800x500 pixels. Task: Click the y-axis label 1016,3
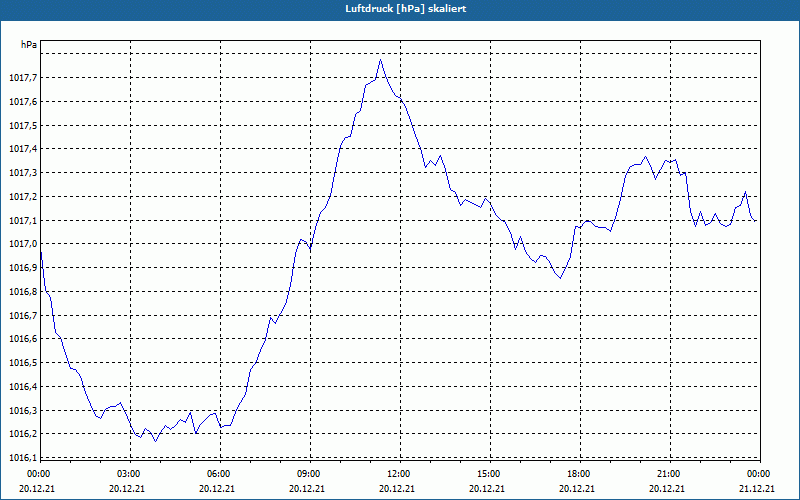pos(23,411)
